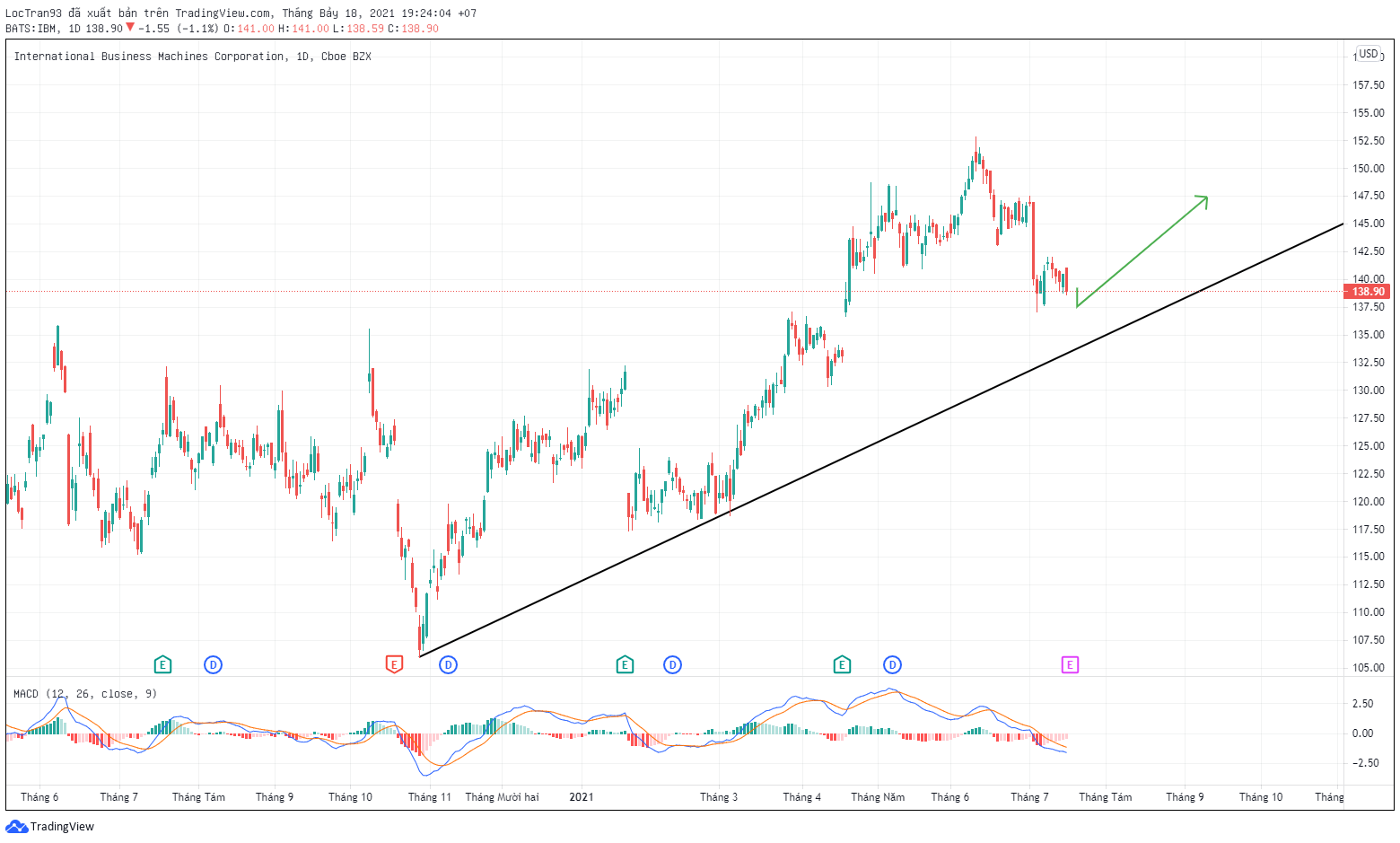Click the Tháng 4 time axis label
This screenshot has width=1400, height=843.
coord(801,797)
